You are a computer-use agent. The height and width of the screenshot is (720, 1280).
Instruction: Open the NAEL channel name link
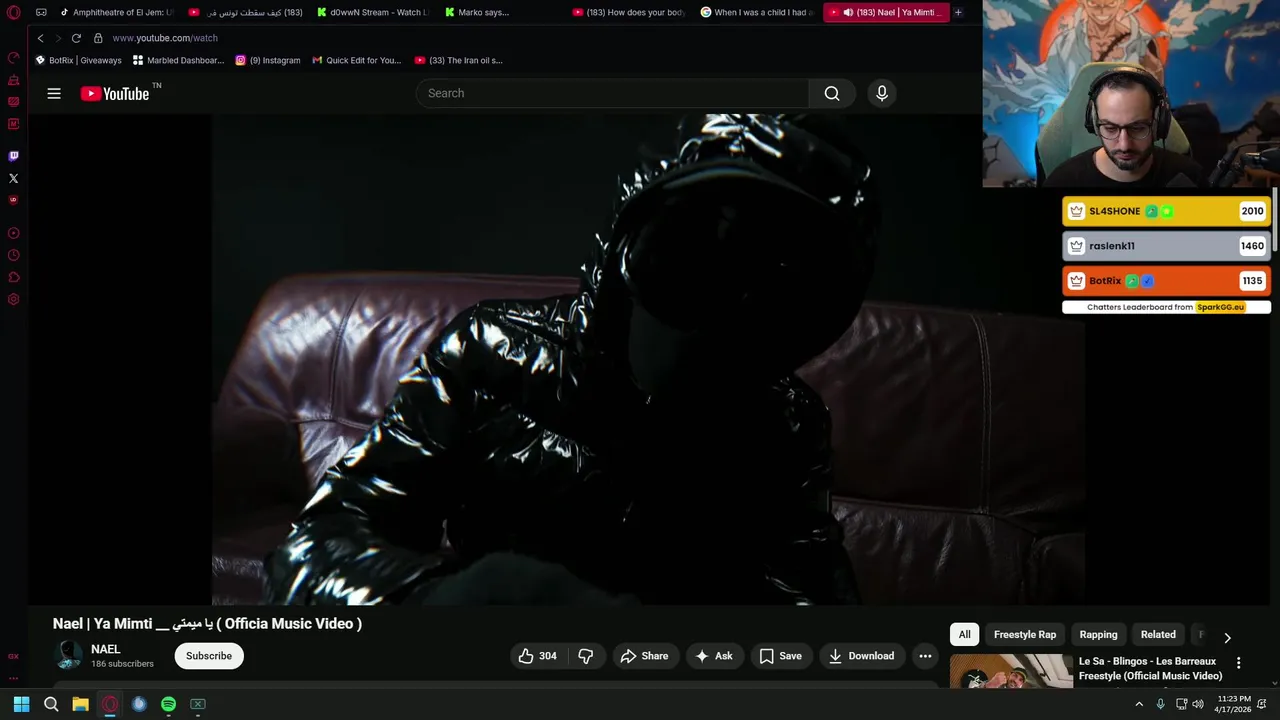tap(105, 649)
